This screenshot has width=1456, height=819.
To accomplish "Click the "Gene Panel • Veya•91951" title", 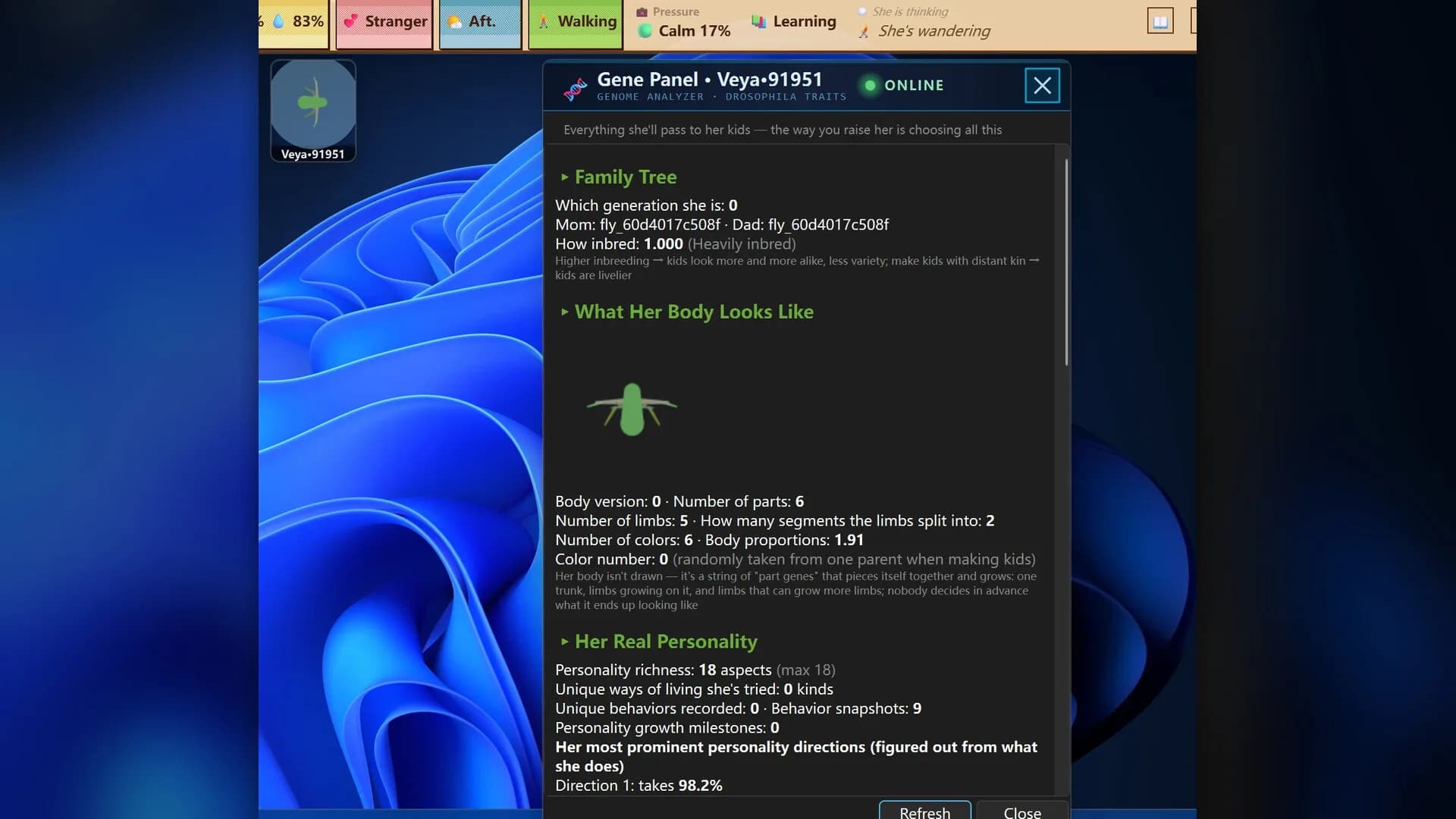I will click(710, 80).
